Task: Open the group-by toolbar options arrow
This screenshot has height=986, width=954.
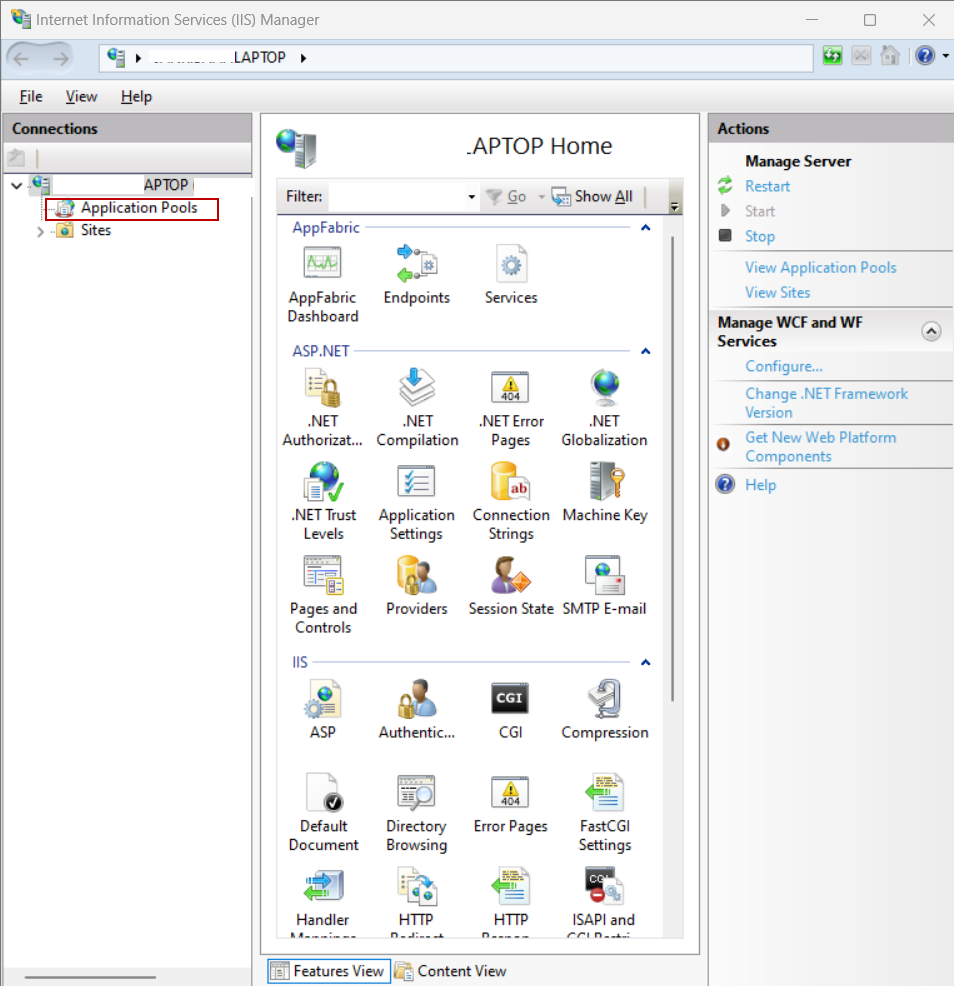Action: tap(674, 206)
